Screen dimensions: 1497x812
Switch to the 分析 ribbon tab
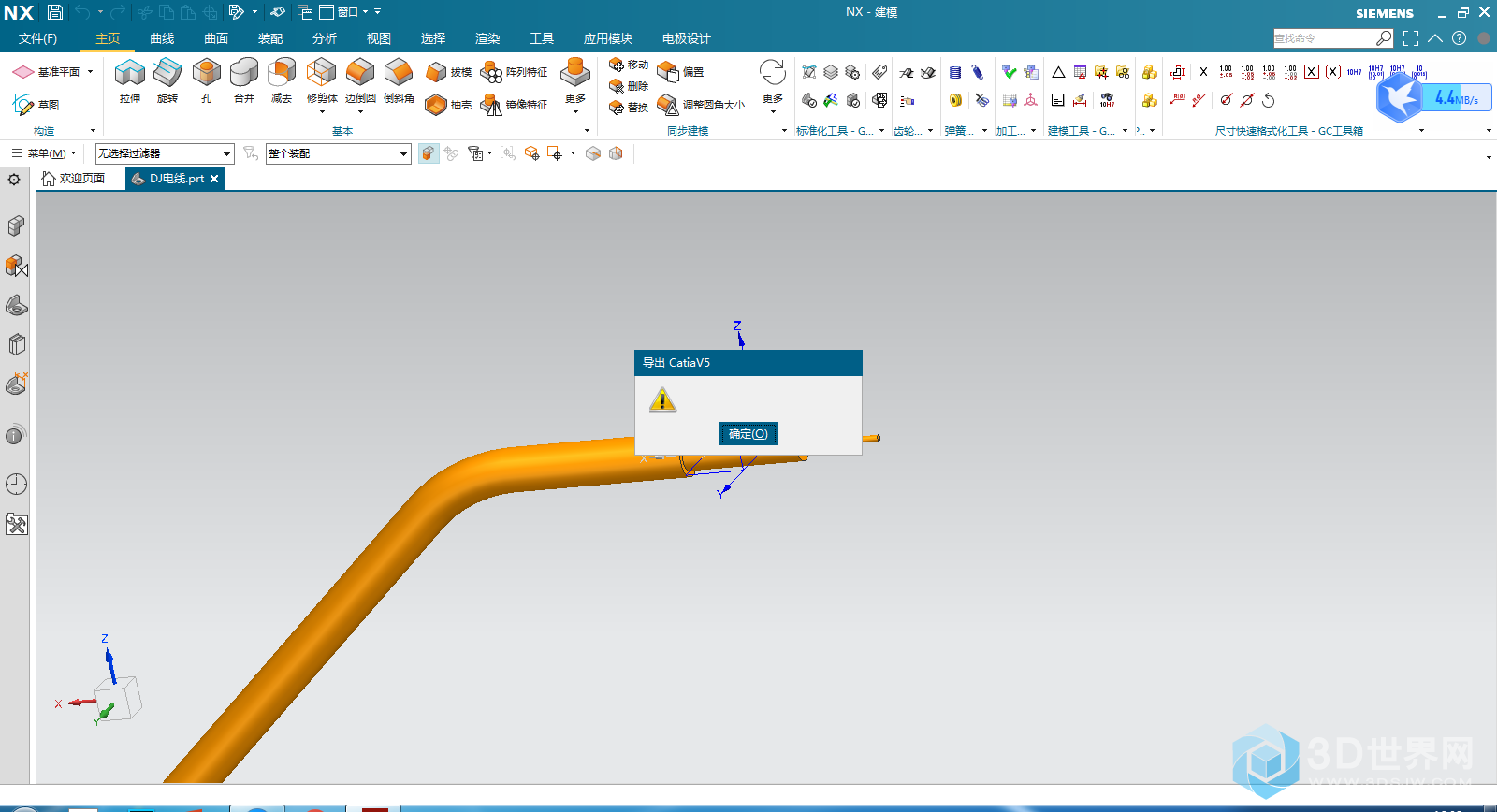325,38
